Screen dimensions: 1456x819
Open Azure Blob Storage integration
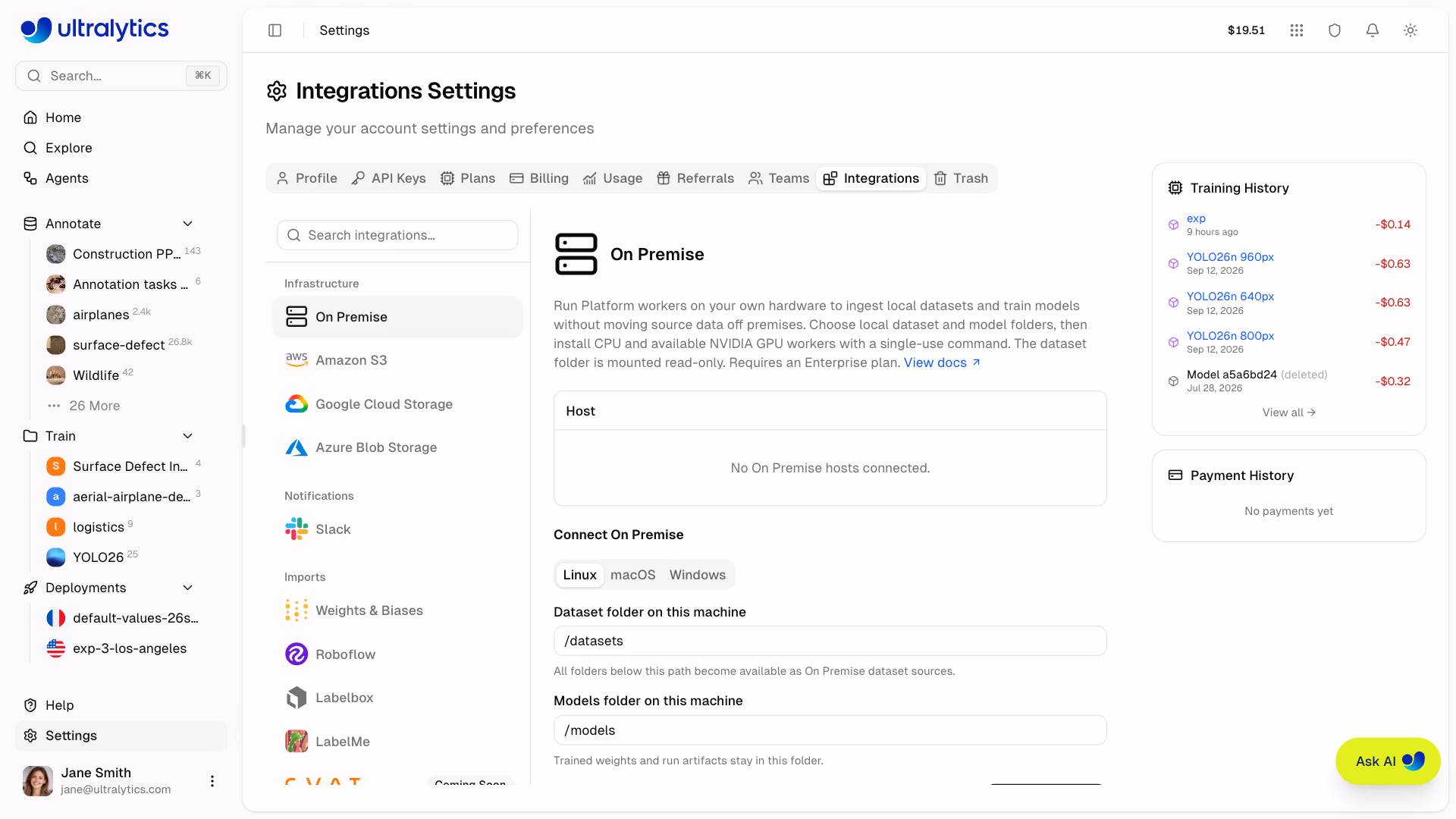point(397,447)
